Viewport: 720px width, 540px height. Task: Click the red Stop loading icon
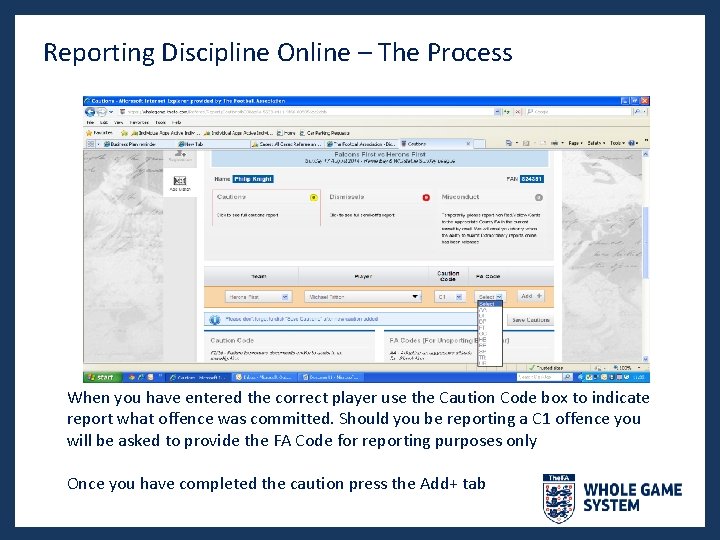pyautogui.click(x=518, y=112)
